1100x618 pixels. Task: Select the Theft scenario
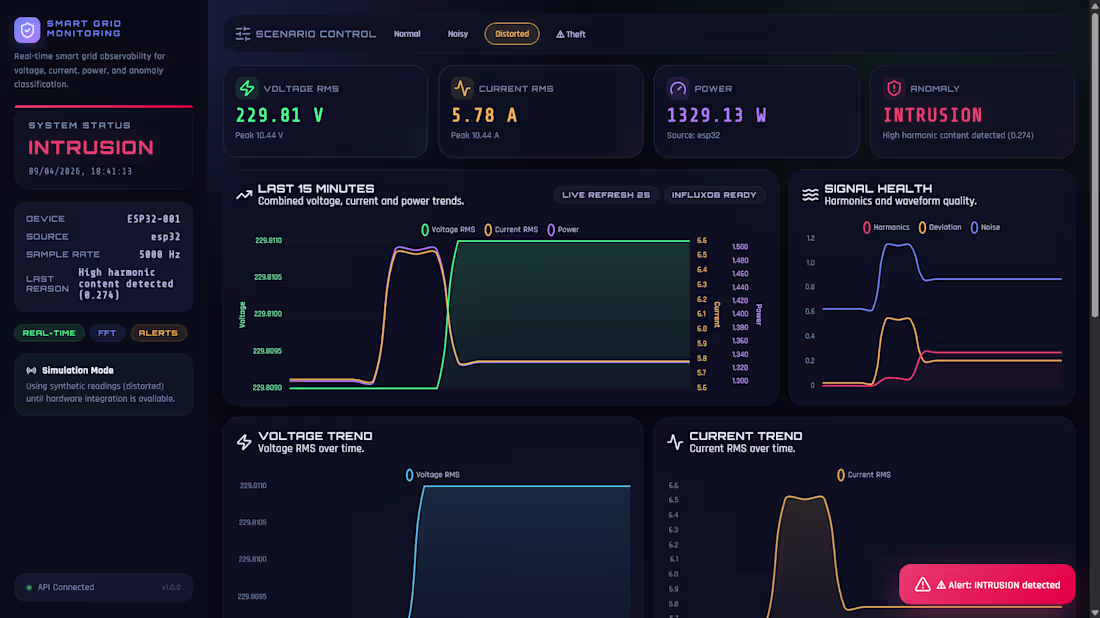[x=571, y=34]
